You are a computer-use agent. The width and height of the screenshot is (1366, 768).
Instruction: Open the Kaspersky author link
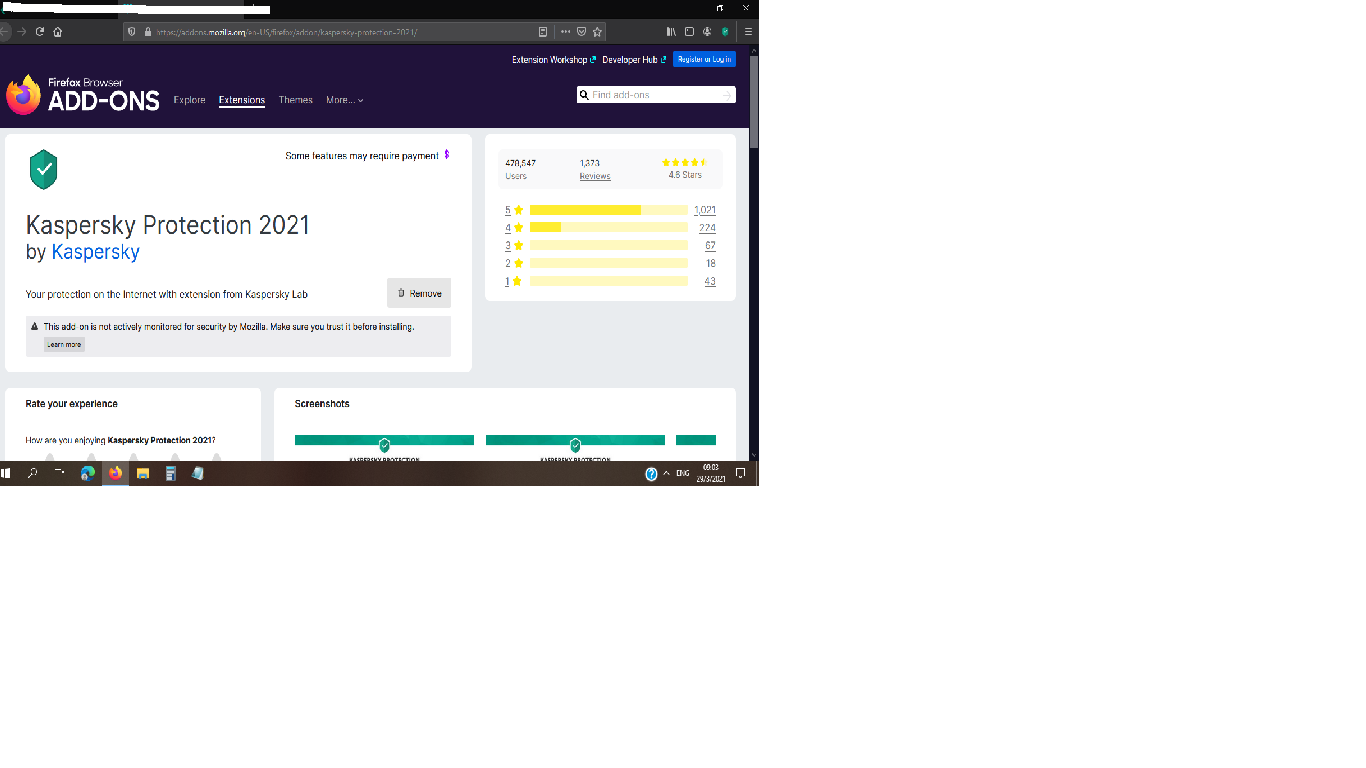pos(96,252)
